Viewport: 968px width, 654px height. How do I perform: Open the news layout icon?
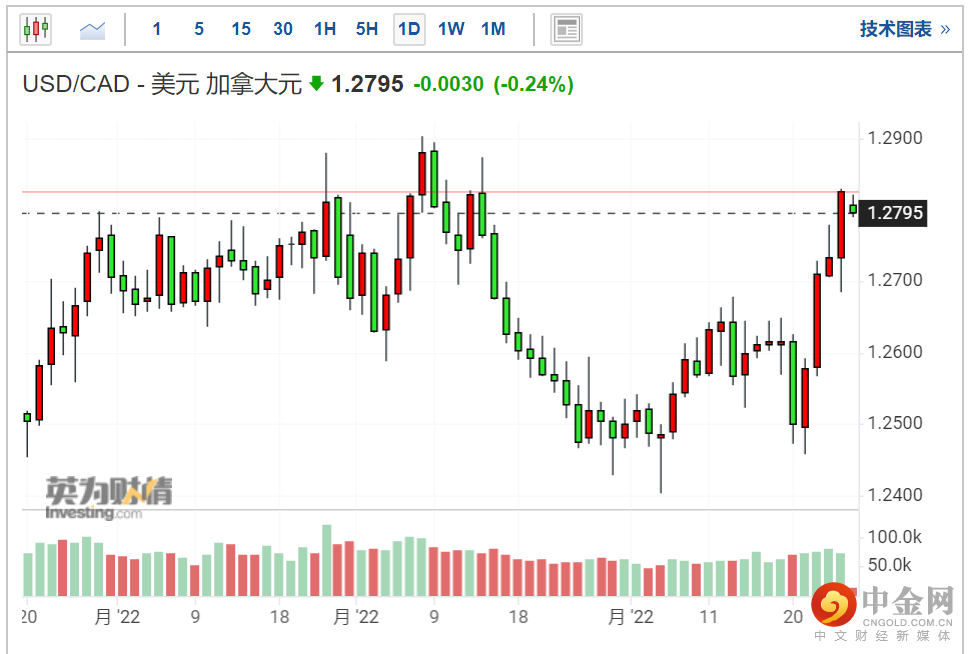tap(567, 29)
